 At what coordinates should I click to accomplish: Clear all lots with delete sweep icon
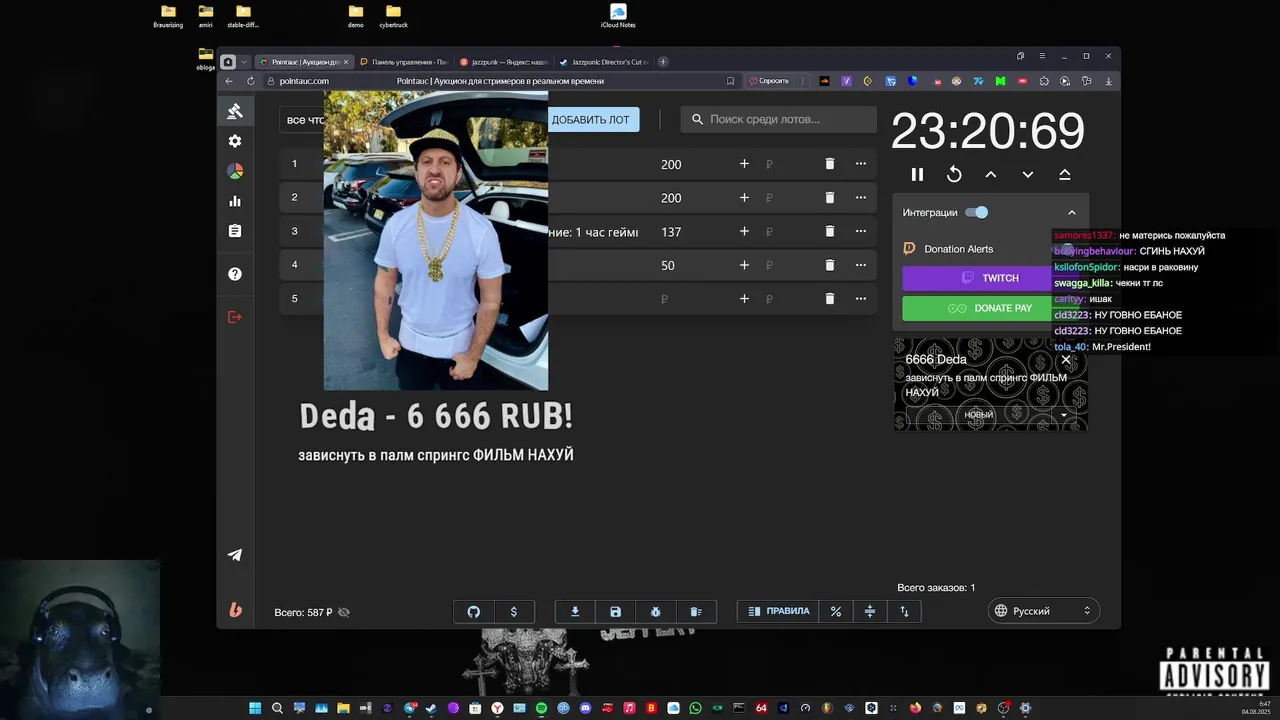(x=696, y=611)
